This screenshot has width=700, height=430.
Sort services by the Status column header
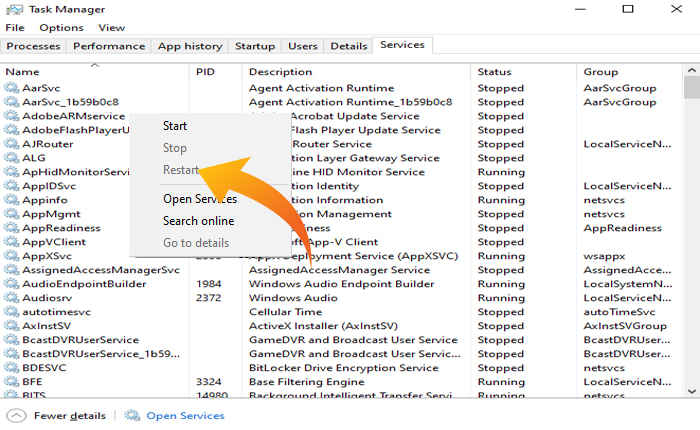pos(494,72)
